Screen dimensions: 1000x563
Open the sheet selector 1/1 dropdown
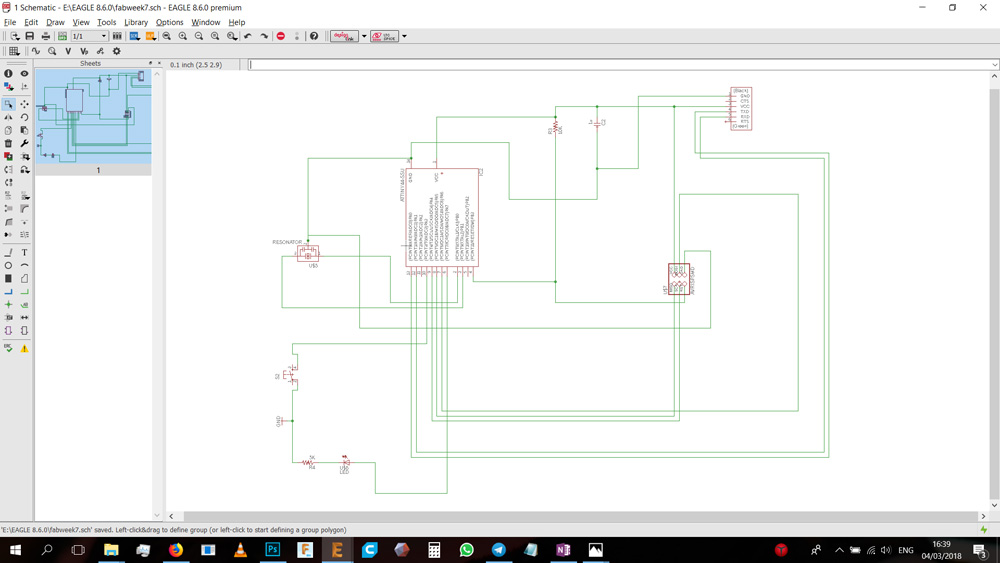tap(89, 36)
